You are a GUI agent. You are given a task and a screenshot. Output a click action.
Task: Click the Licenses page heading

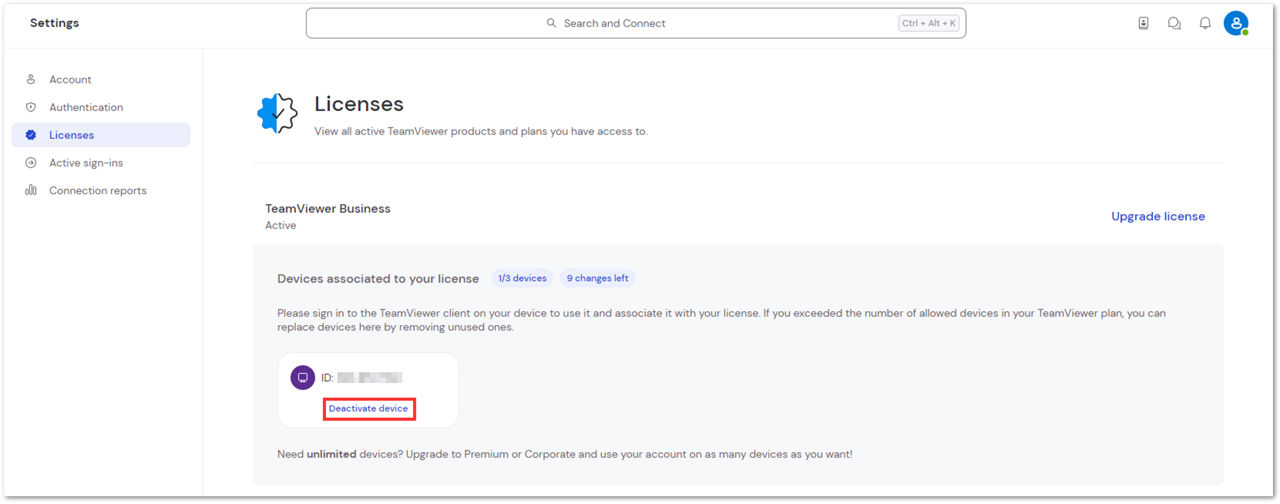(359, 104)
